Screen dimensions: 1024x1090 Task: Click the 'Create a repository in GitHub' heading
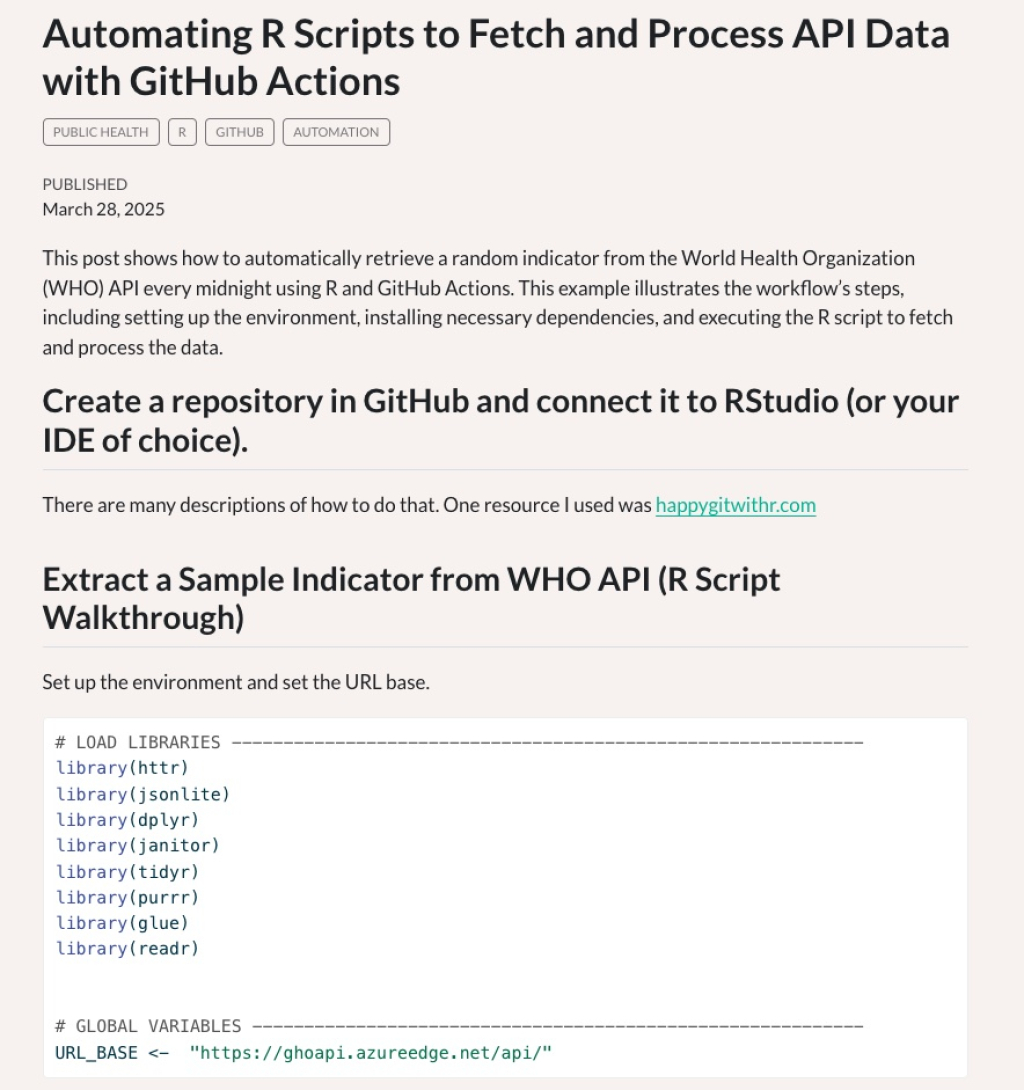point(501,421)
